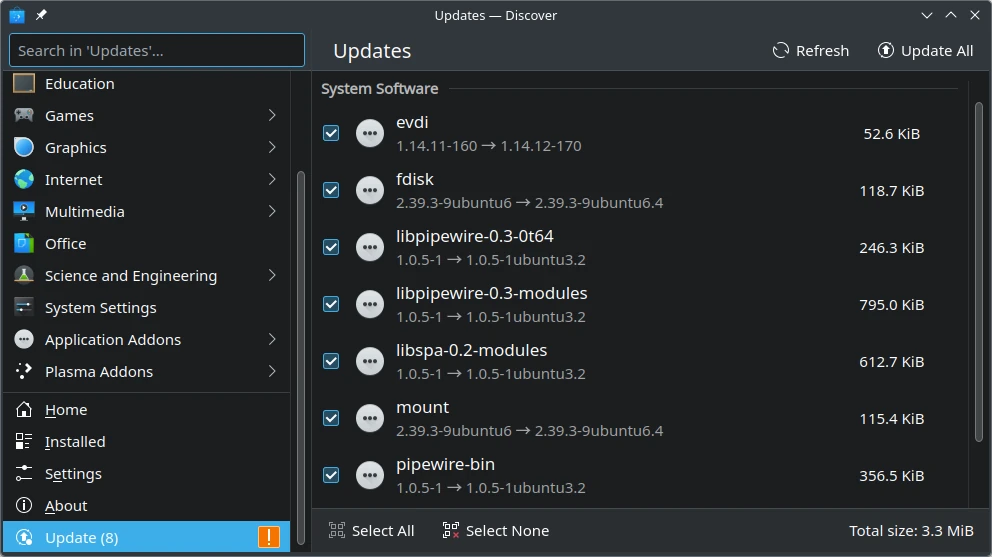Click the updates list vertical scrollbar
This screenshot has height=557, width=992.
[978, 270]
